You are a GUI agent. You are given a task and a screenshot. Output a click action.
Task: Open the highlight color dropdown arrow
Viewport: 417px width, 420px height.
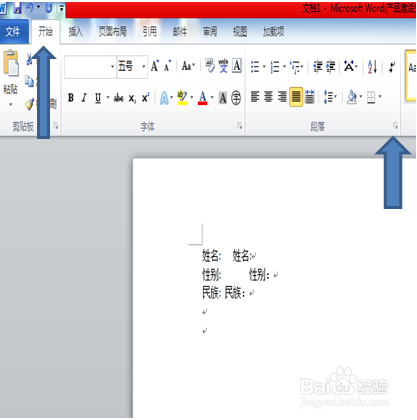[x=192, y=98]
